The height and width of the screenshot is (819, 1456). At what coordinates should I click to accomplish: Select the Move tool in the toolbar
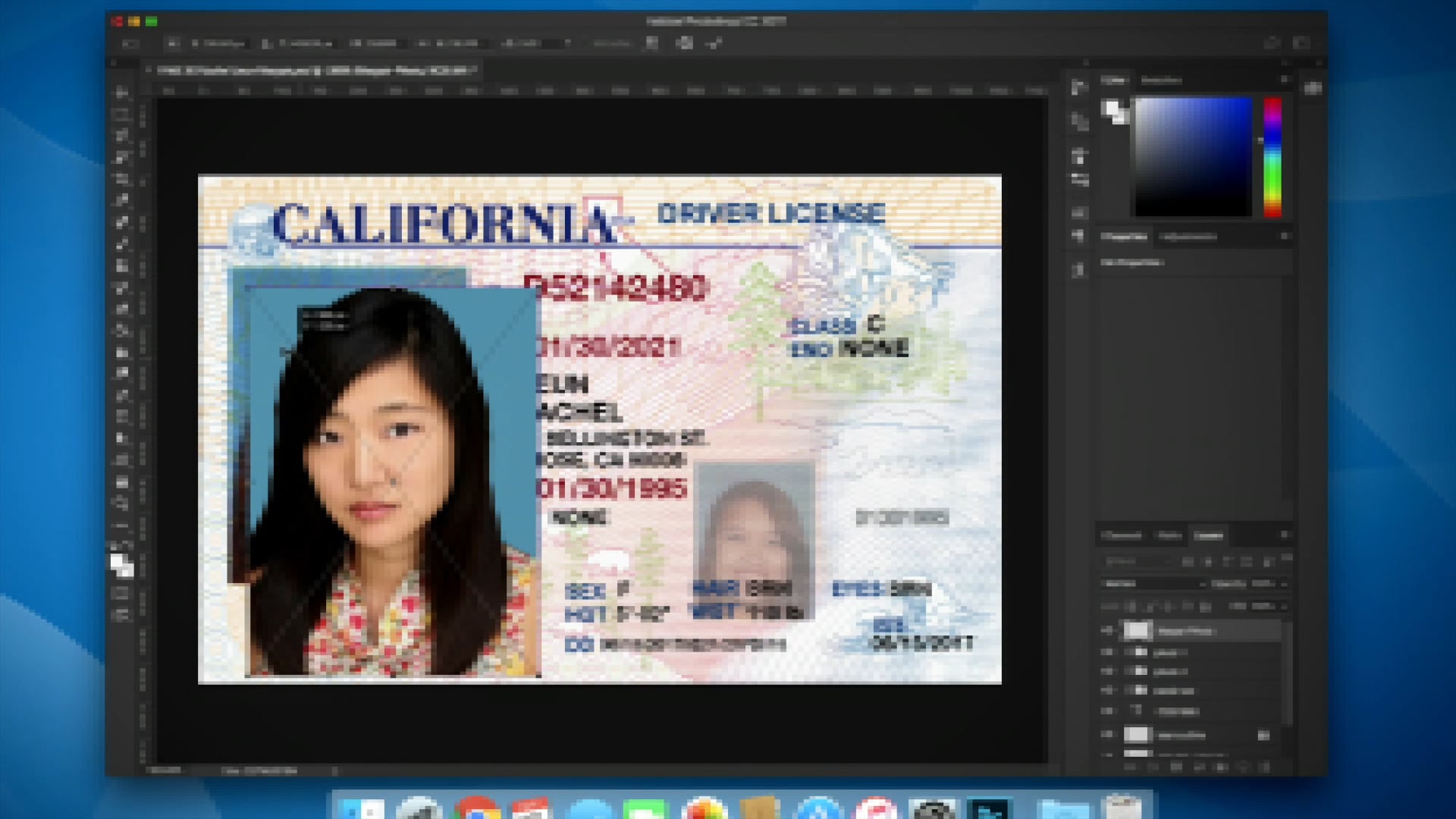(121, 93)
